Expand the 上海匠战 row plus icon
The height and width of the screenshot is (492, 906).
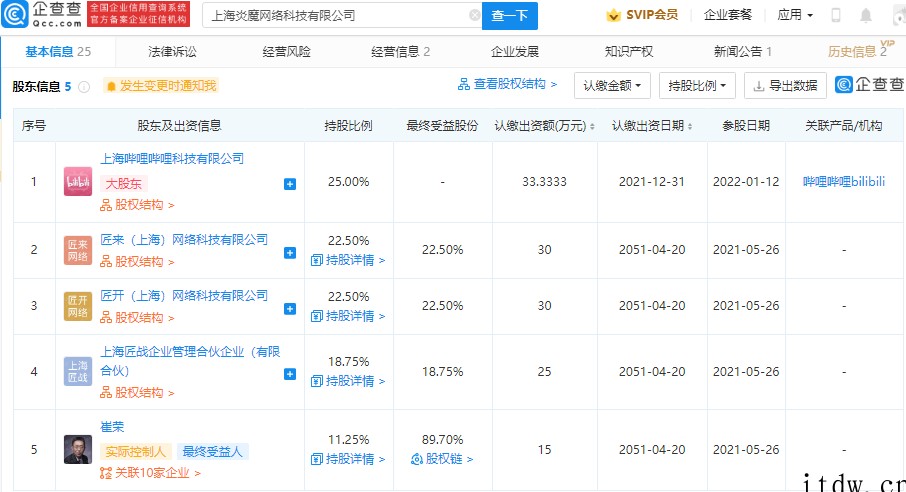pyautogui.click(x=290, y=374)
